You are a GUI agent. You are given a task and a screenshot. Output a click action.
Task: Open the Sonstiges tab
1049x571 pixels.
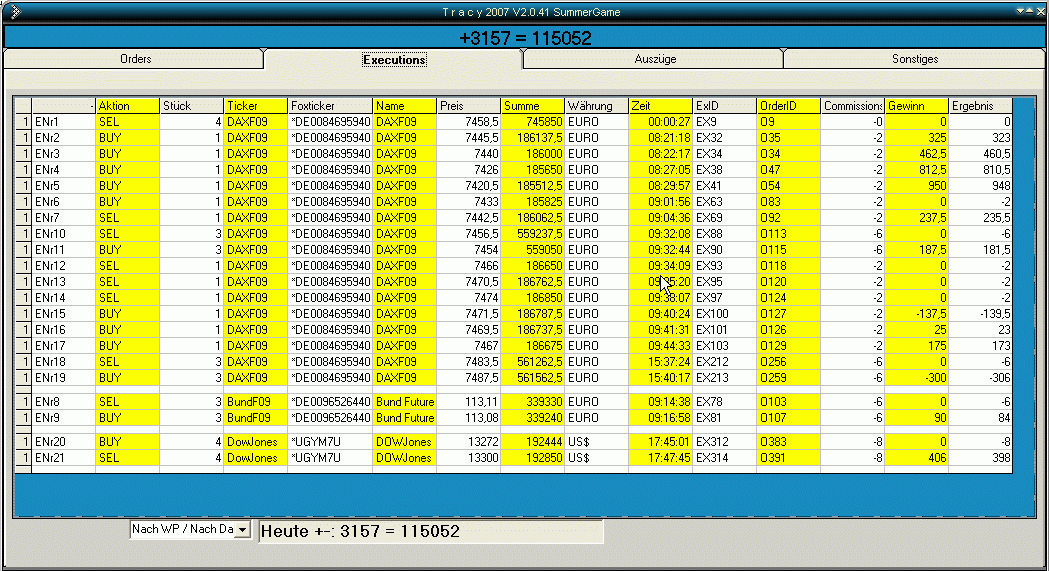pyautogui.click(x=914, y=59)
